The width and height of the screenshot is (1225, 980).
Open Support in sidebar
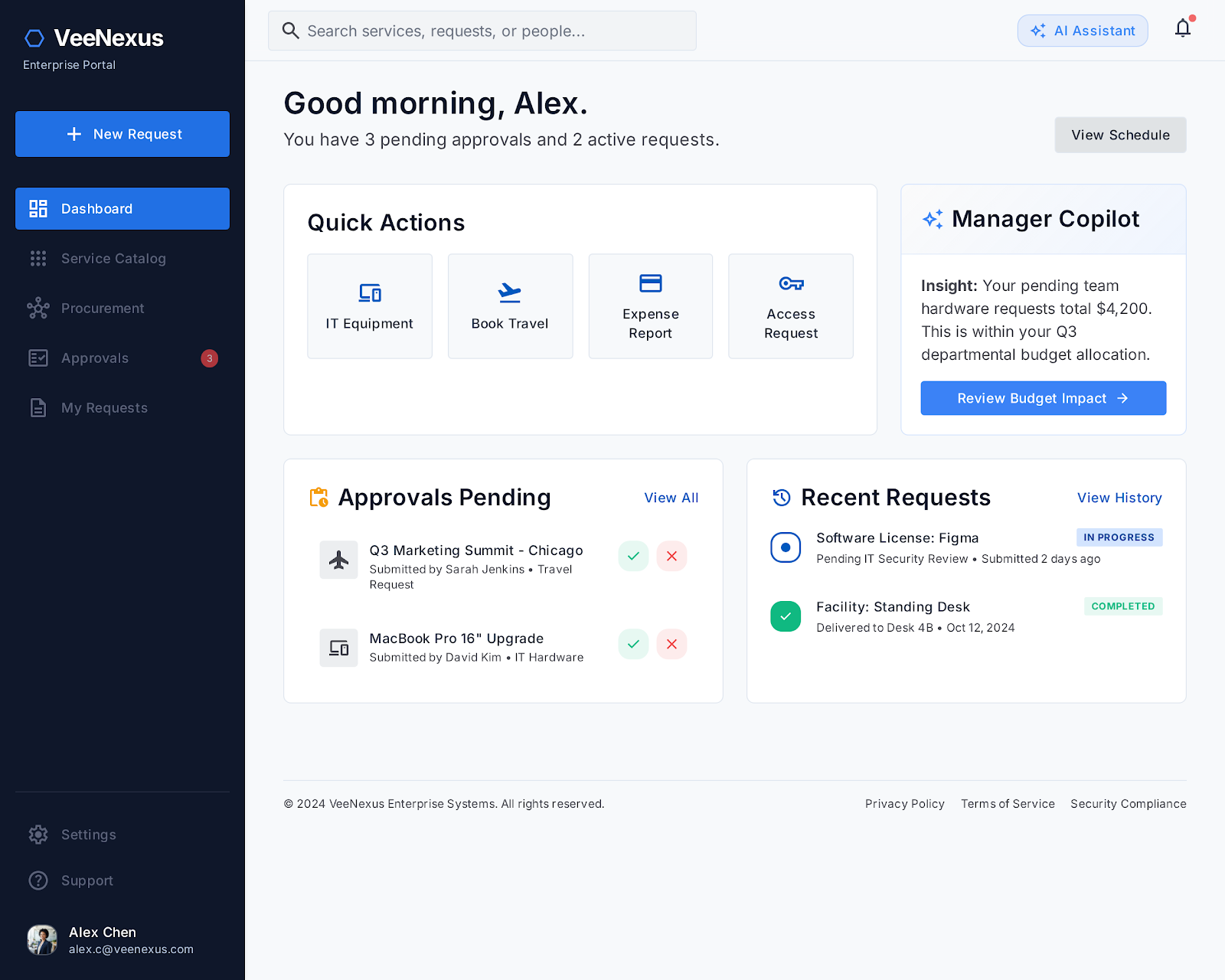click(x=122, y=880)
